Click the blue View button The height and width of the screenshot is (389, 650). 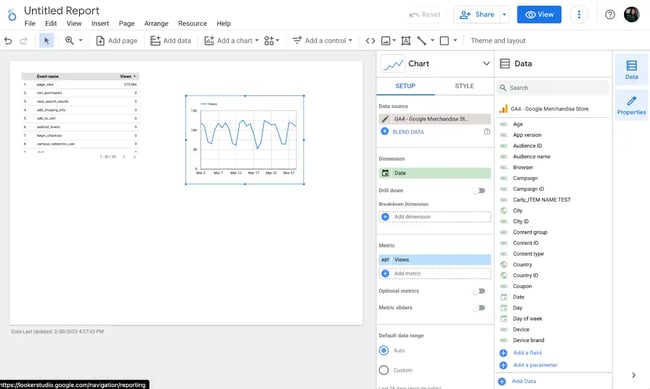[x=539, y=15]
